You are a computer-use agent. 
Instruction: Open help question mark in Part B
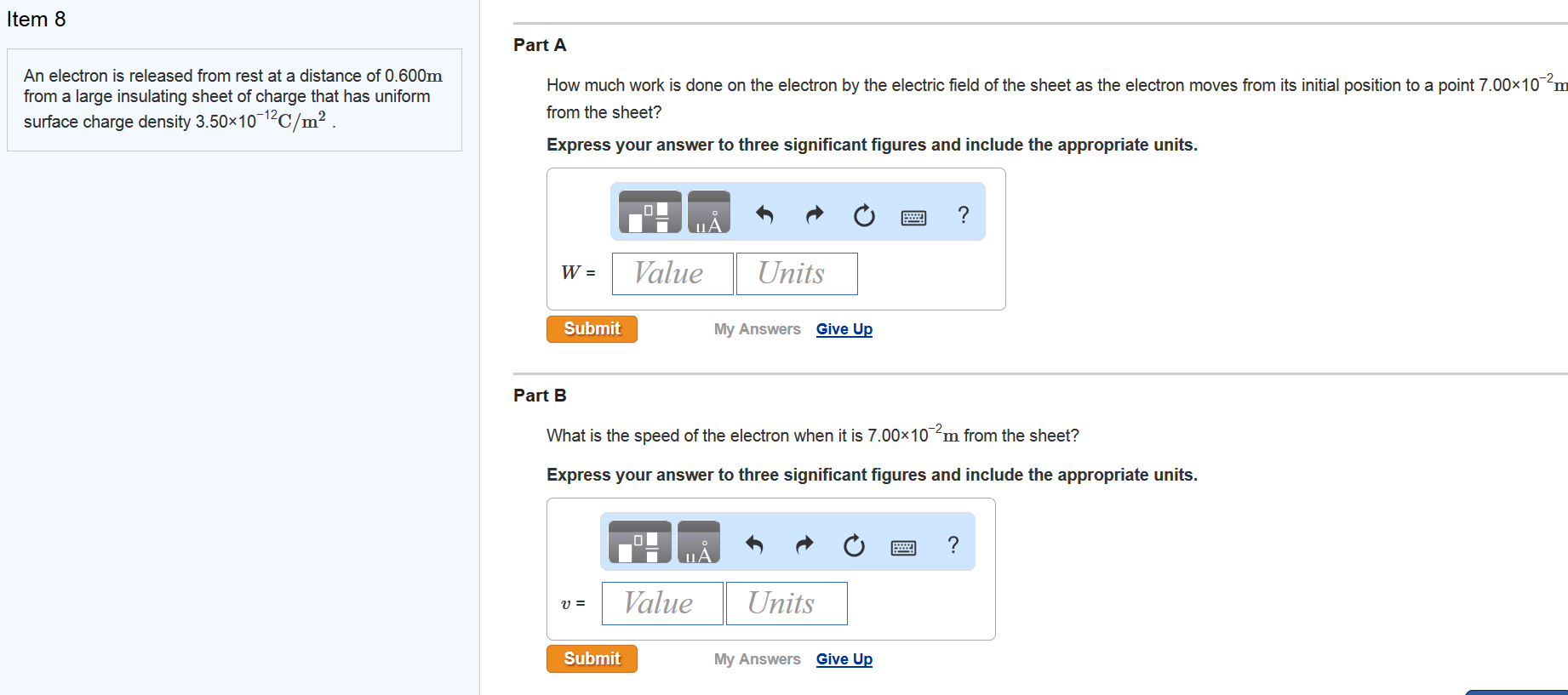click(x=953, y=544)
